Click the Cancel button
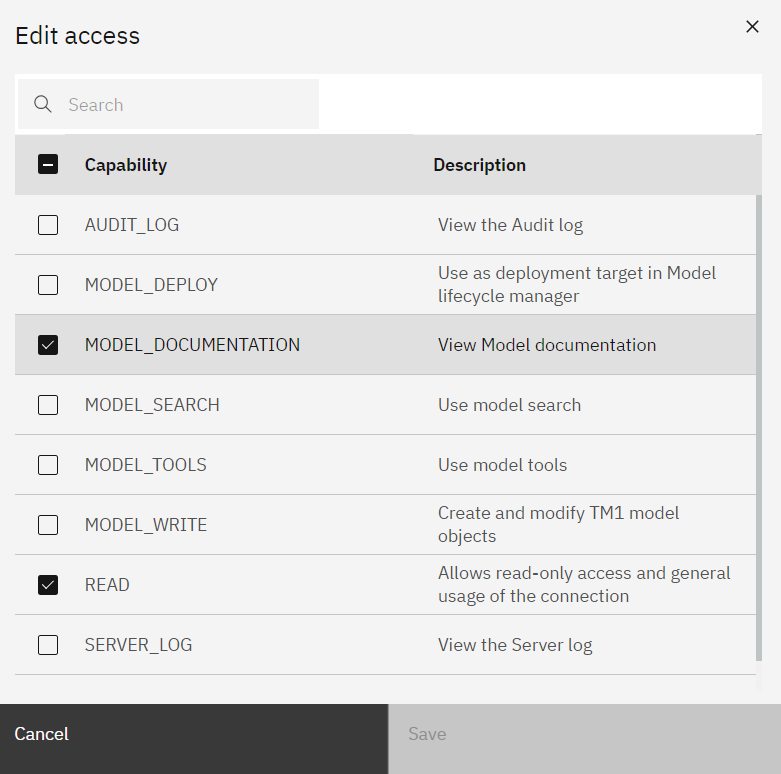781x774 pixels. (194, 739)
